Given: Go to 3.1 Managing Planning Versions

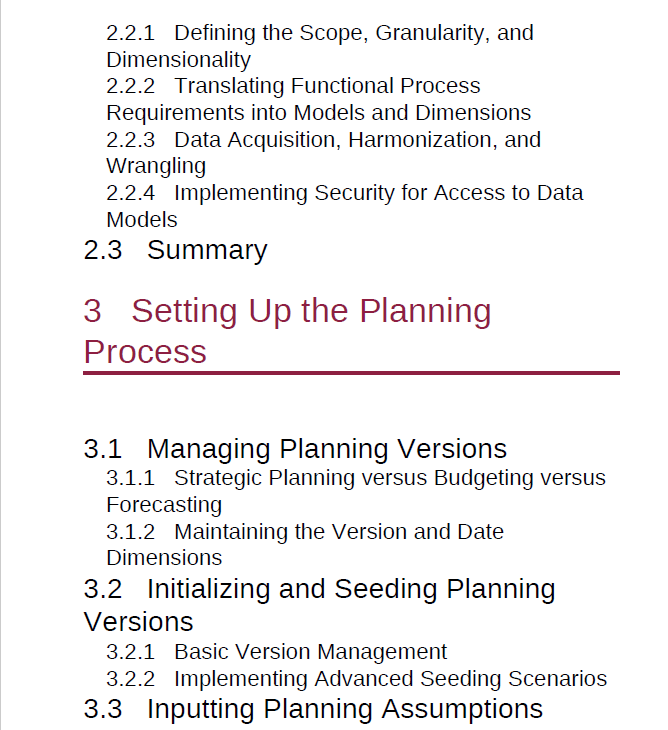Looking at the screenshot, I should click(x=295, y=449).
